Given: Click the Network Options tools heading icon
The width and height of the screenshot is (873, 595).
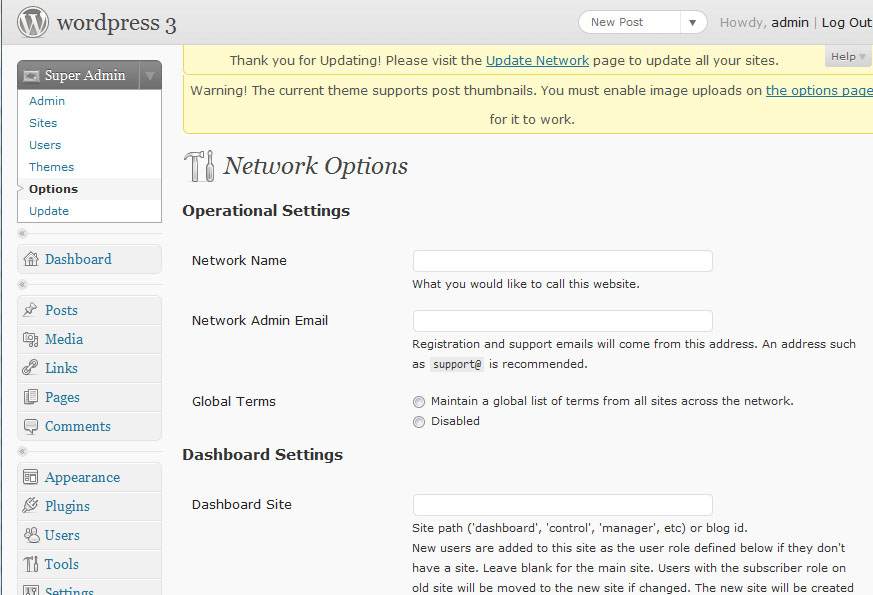Looking at the screenshot, I should 199,166.
